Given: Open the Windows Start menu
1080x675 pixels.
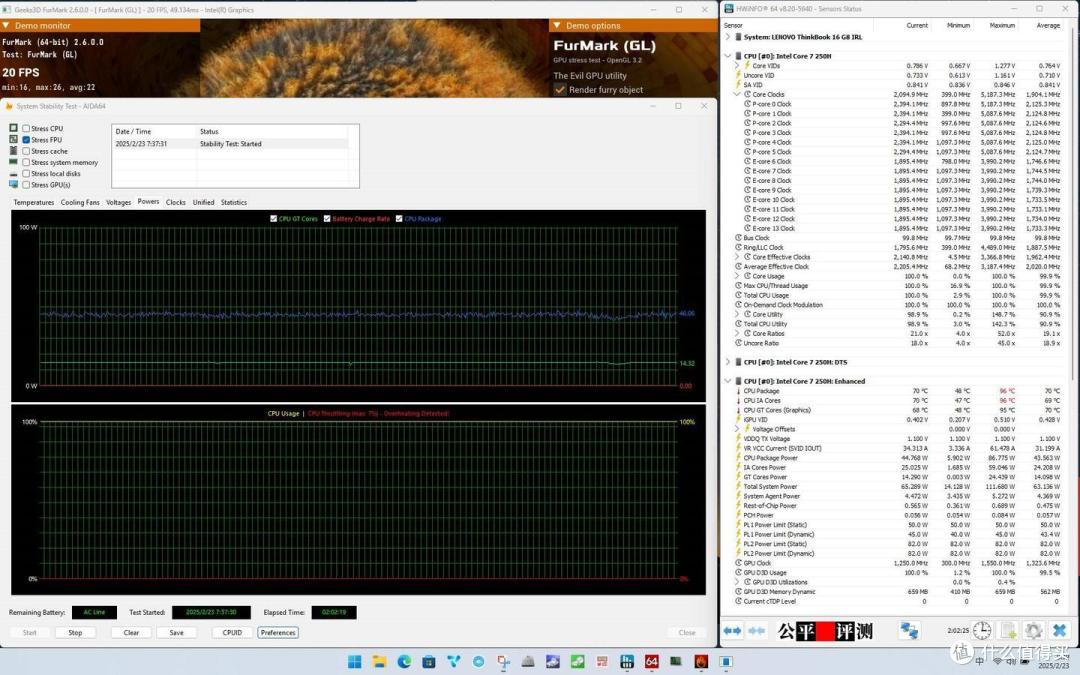Looking at the screenshot, I should point(355,662).
